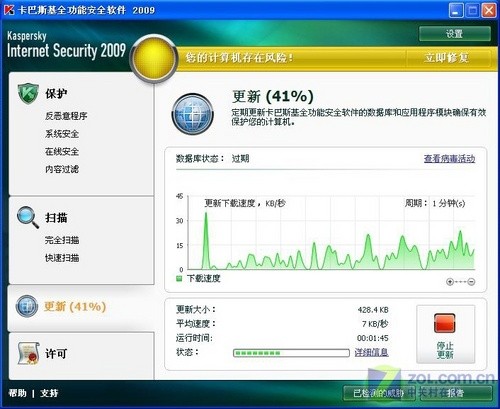Screen dimensions: 500x409
Task: Close the Kaspersky window
Action: point(489,10)
